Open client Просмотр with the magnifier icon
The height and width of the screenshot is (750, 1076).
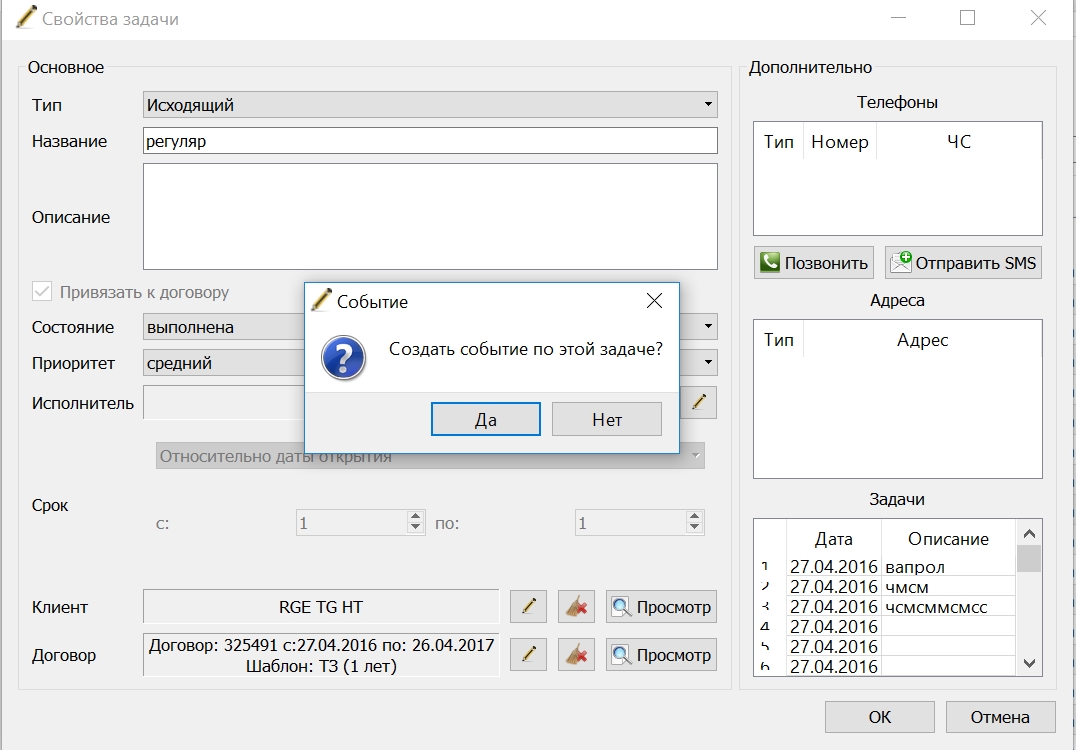pyautogui.click(x=662, y=607)
